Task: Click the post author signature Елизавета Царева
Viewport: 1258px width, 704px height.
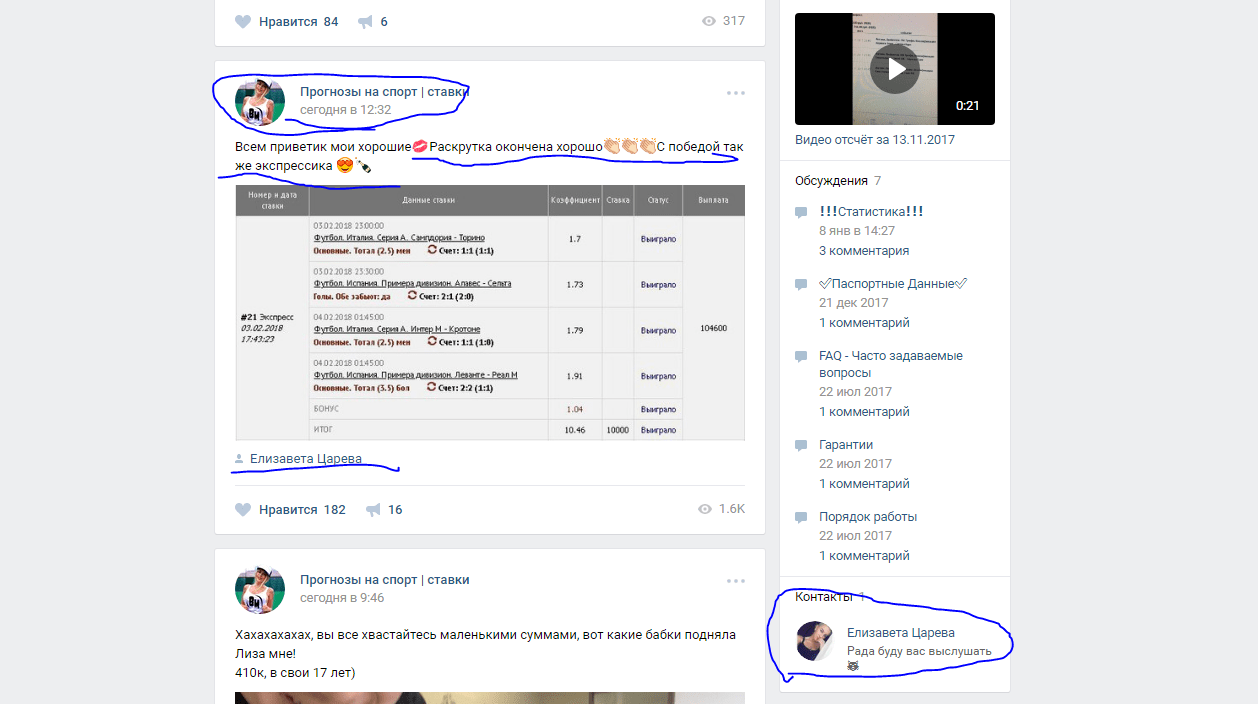Action: [306, 459]
